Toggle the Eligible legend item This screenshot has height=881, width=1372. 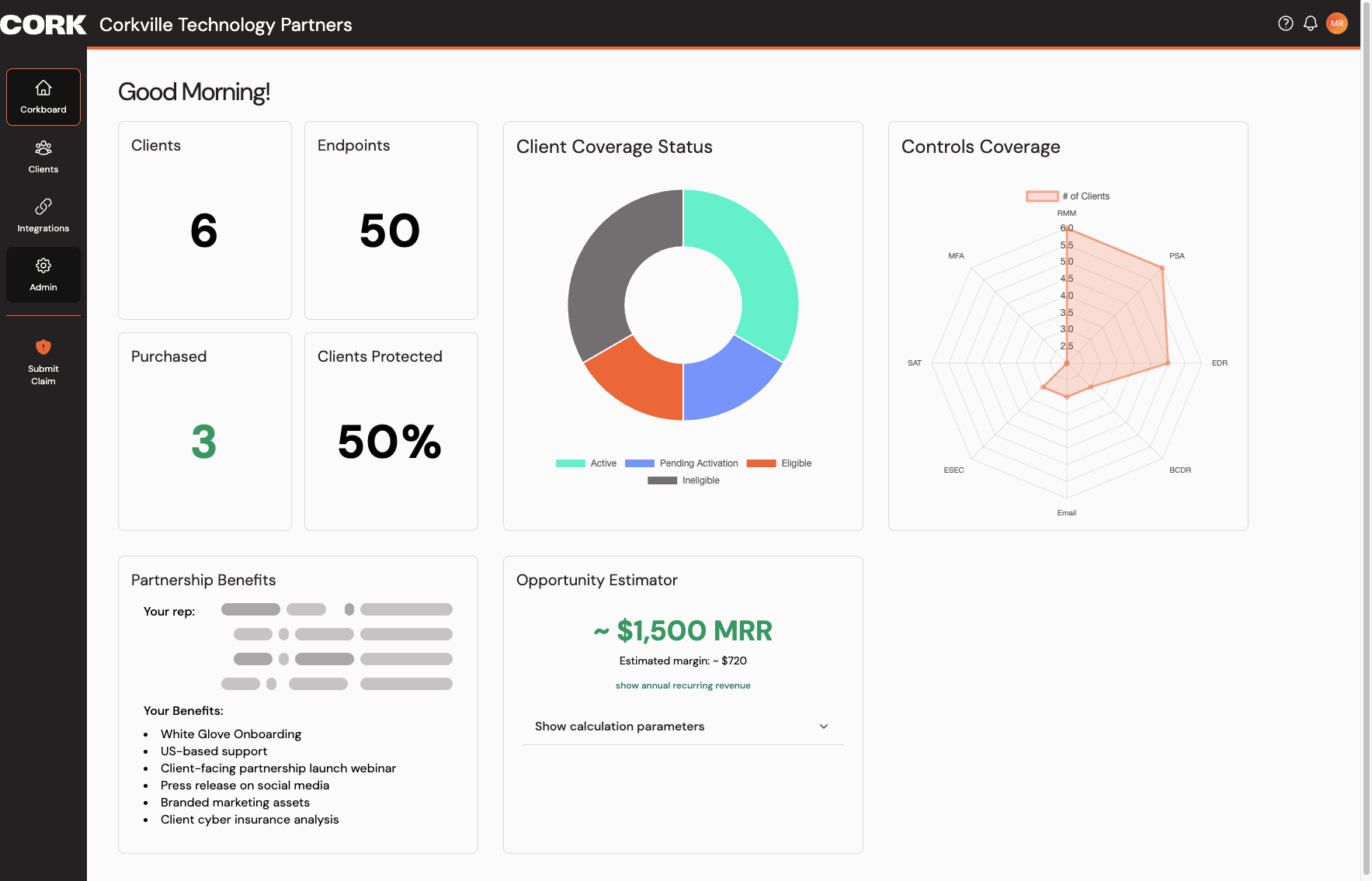click(779, 463)
